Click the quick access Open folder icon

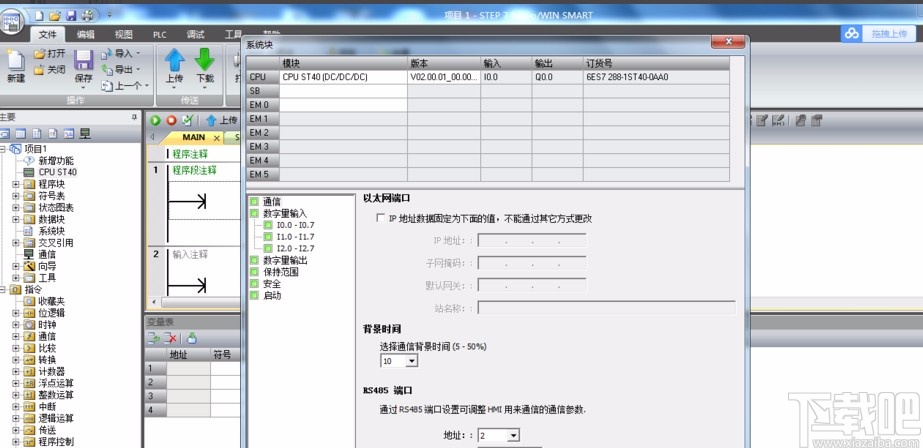pos(55,14)
